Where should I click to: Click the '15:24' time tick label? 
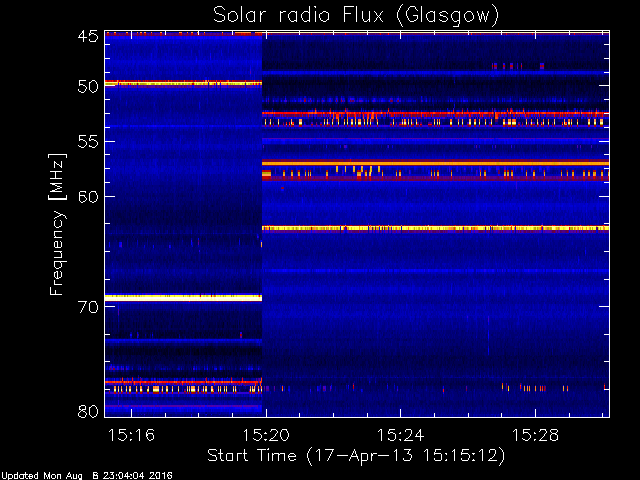point(400,435)
